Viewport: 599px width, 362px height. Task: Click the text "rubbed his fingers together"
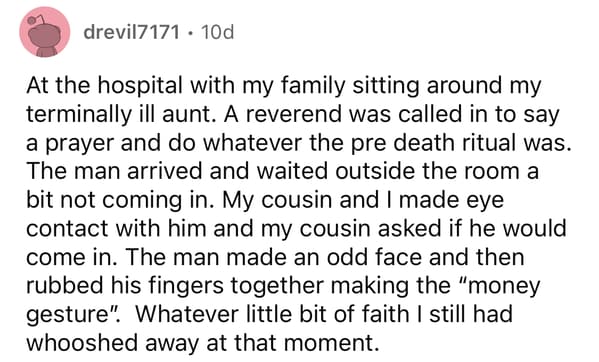point(175,287)
